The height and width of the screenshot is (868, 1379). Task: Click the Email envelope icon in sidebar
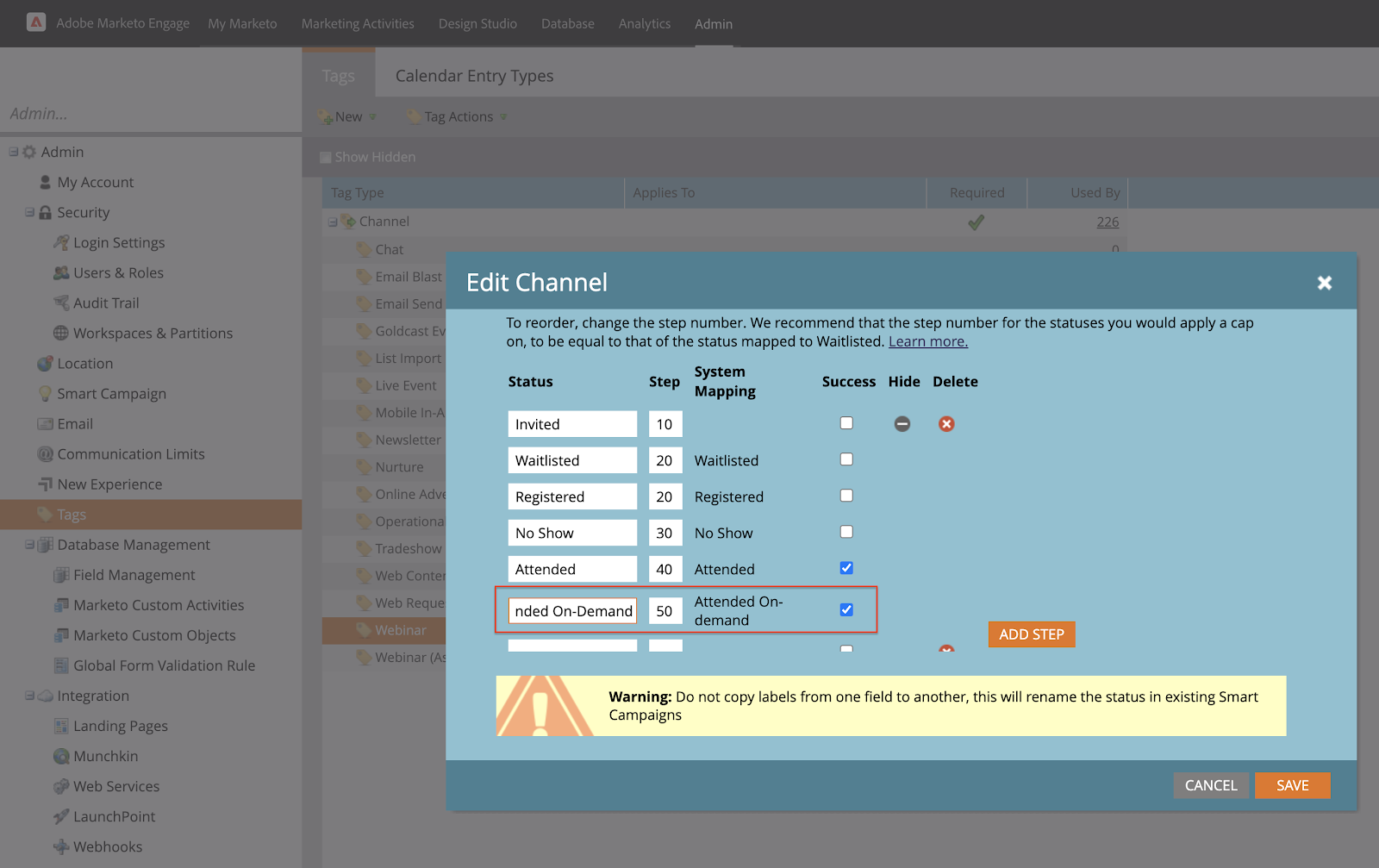pyautogui.click(x=46, y=423)
